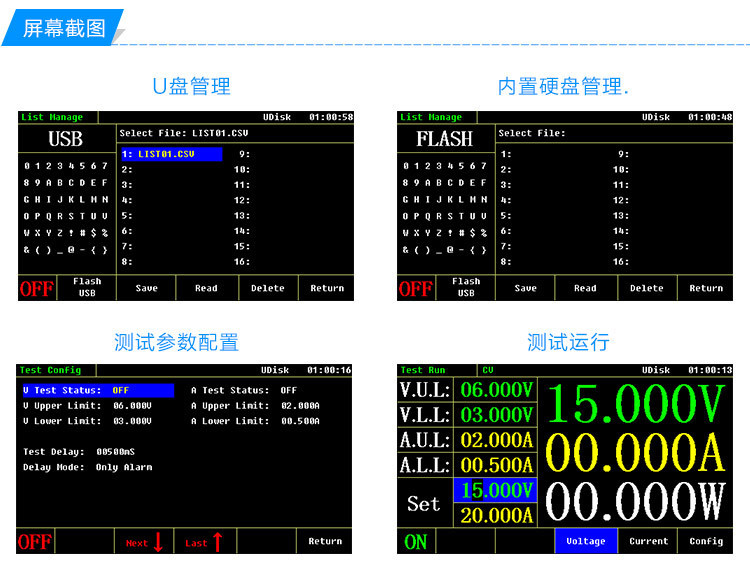Click the A.L.L. 00.500A value
Screen dimensions: 750x586
tap(496, 465)
